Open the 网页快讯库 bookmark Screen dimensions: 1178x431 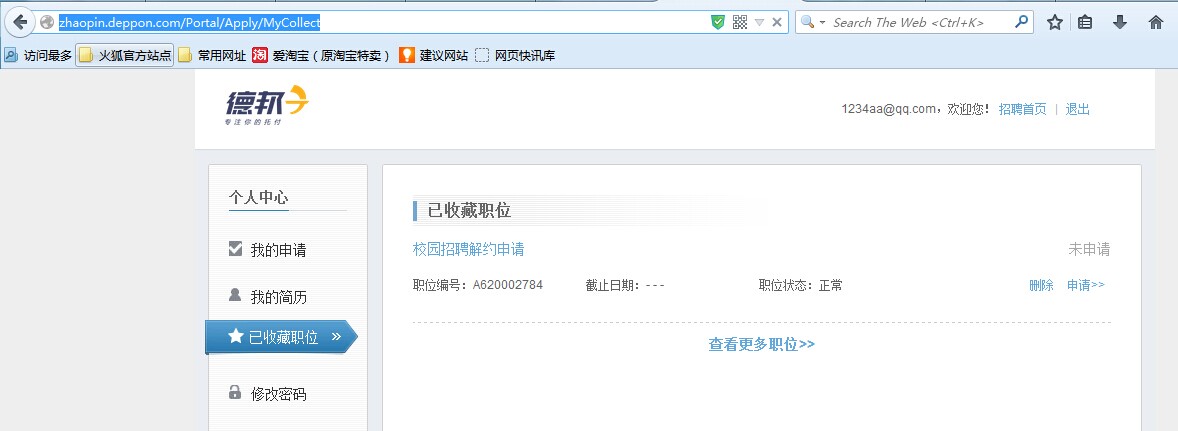515,55
